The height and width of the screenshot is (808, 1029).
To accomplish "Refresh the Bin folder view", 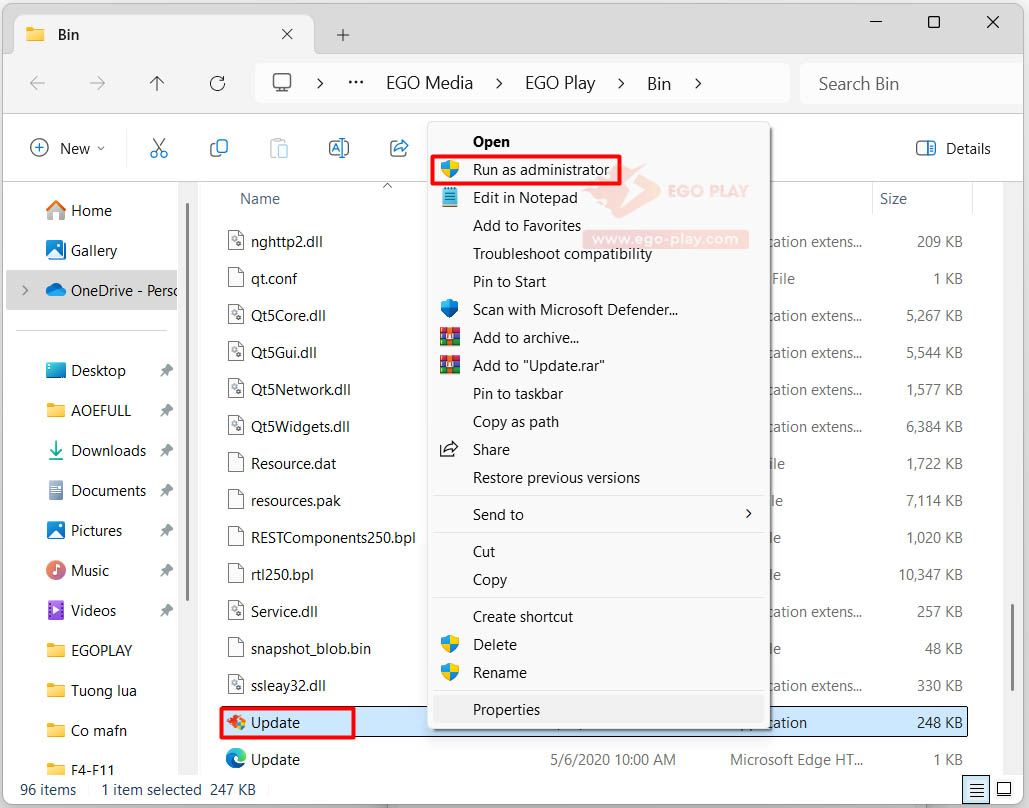I will [217, 83].
